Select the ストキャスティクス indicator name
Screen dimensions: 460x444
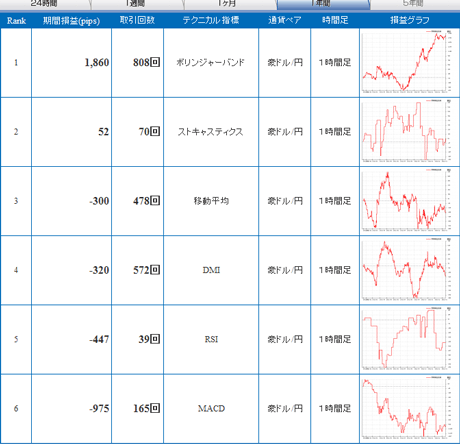coord(211,132)
